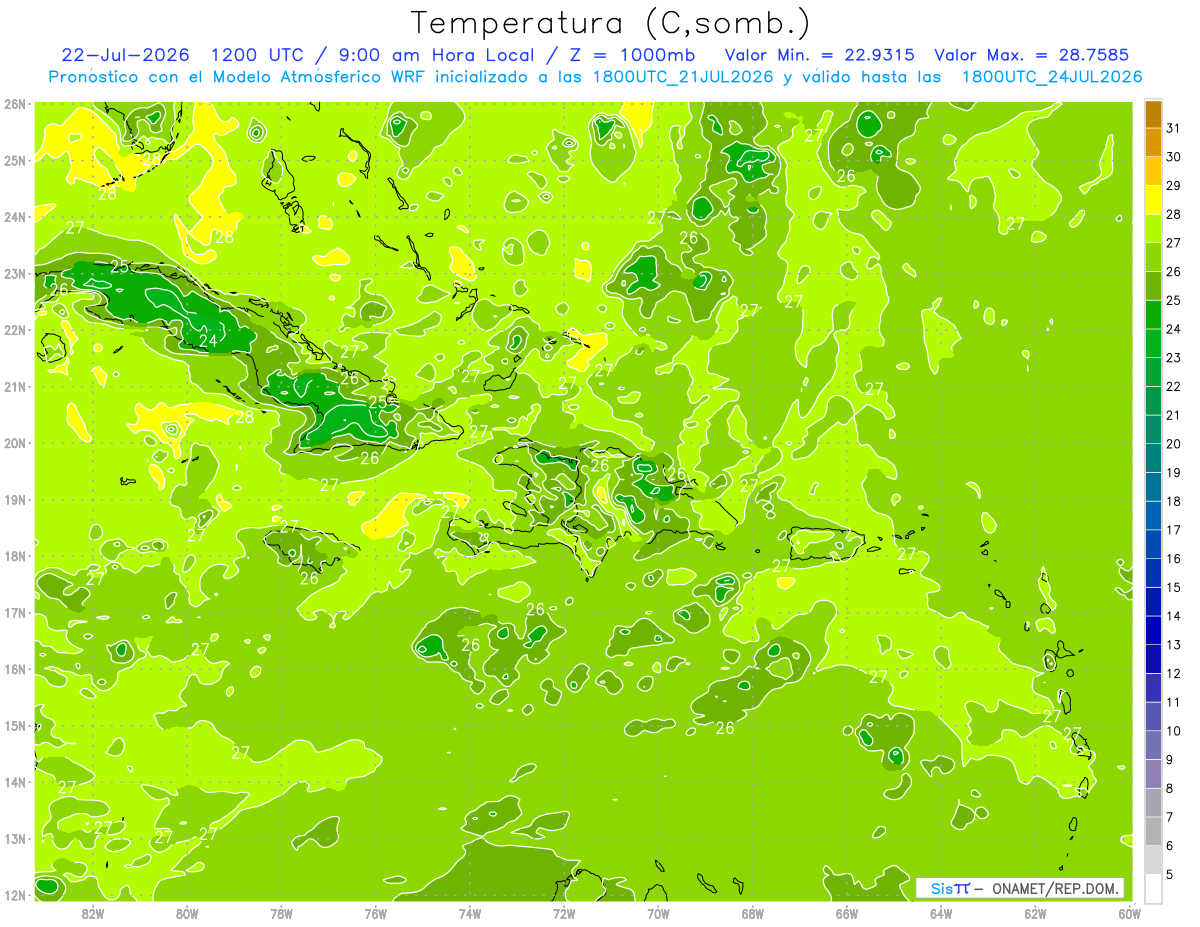The image size is (1200, 927).
Task: Pick the orange swatch between 30 and 31
Action: point(1153,143)
